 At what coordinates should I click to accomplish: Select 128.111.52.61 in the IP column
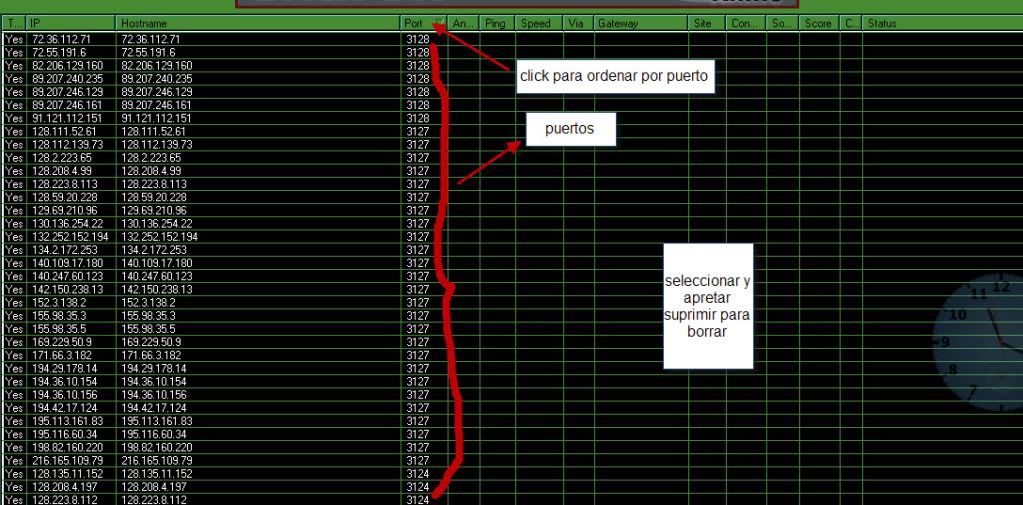(x=64, y=131)
